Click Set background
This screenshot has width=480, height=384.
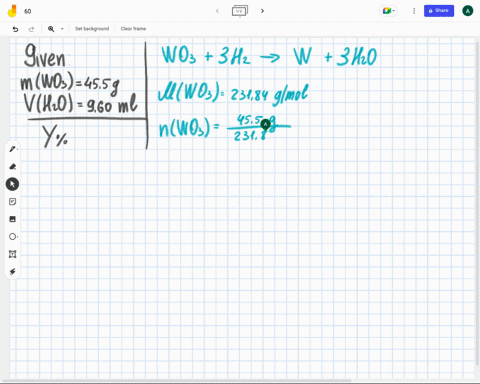92,29
